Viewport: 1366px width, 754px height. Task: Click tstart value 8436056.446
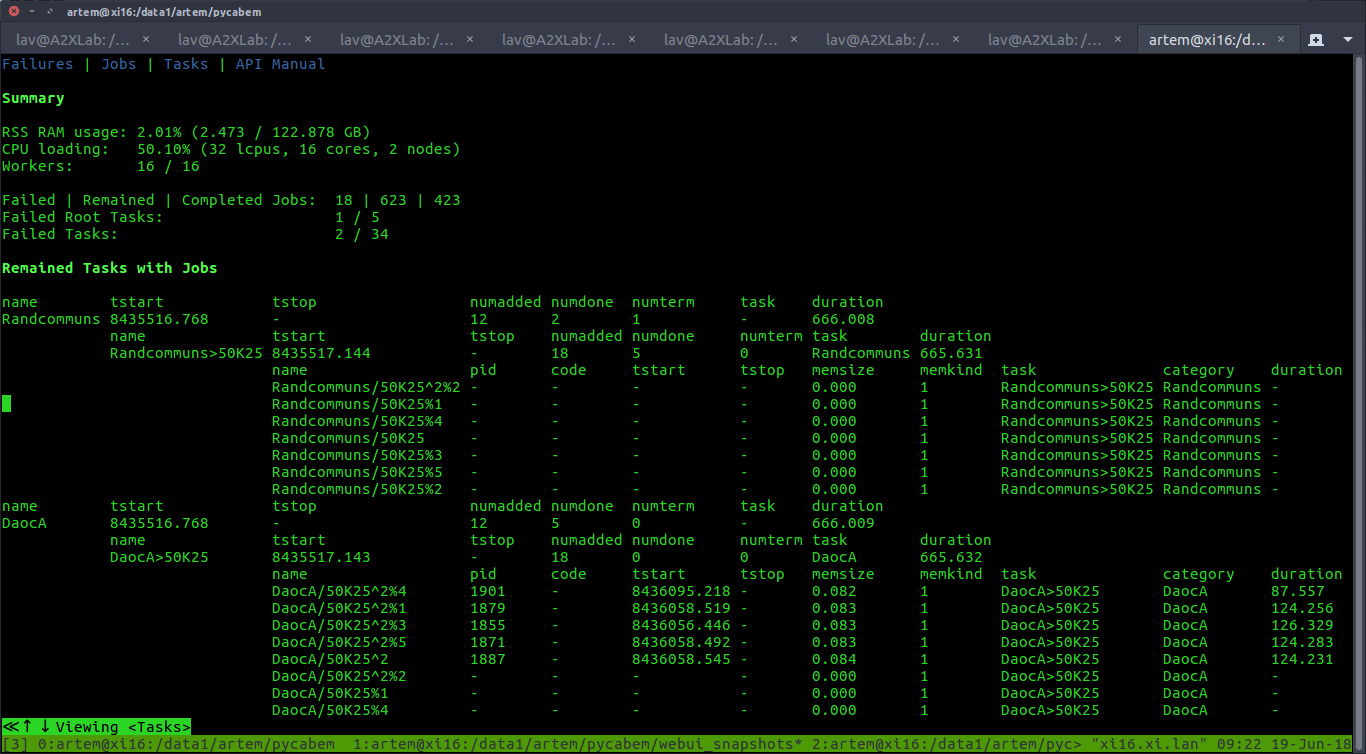tap(681, 625)
